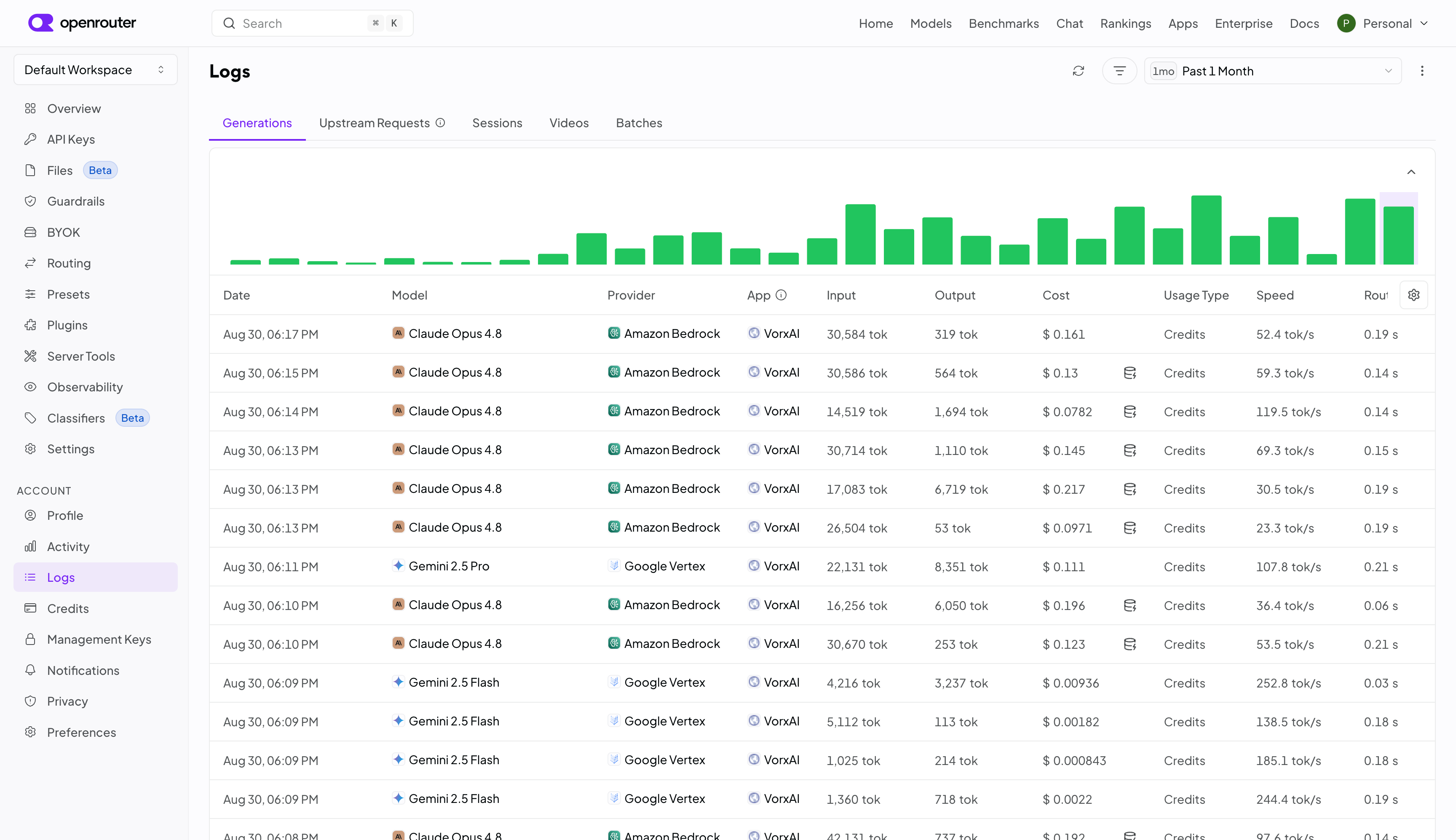The height and width of the screenshot is (840, 1456).
Task: Open Models in top navigation
Action: [931, 24]
